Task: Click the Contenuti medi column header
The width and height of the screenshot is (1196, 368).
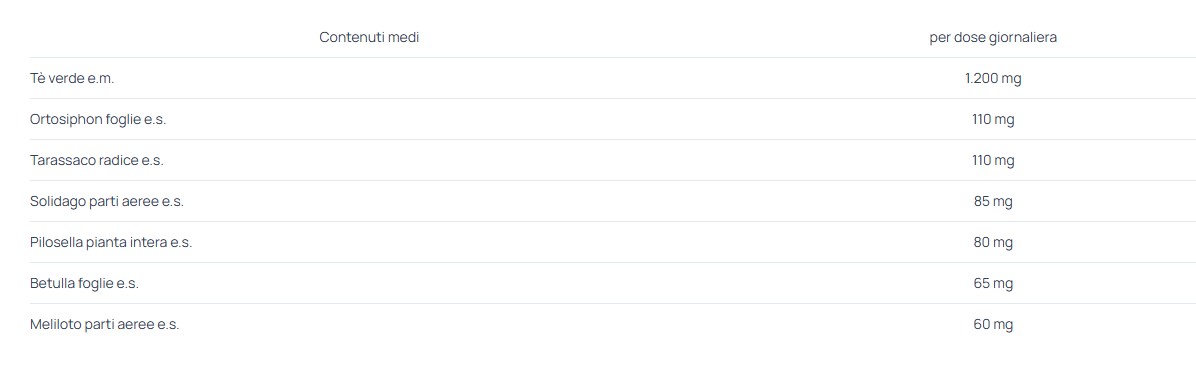Action: [x=369, y=37]
